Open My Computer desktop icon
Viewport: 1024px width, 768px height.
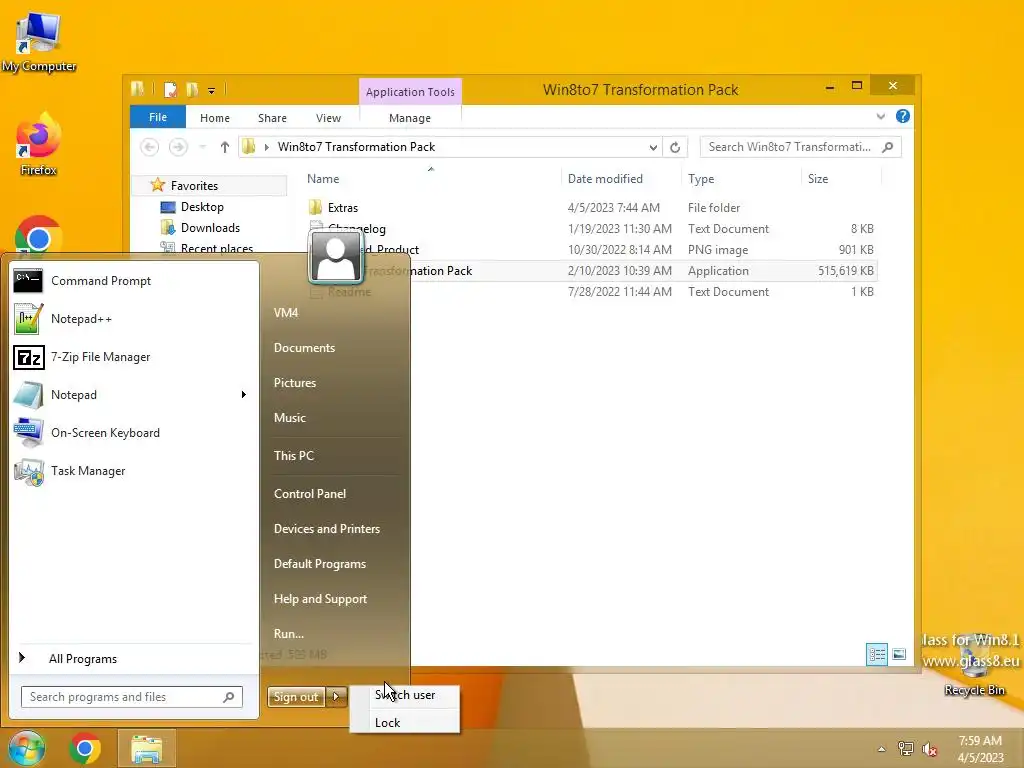pos(39,40)
